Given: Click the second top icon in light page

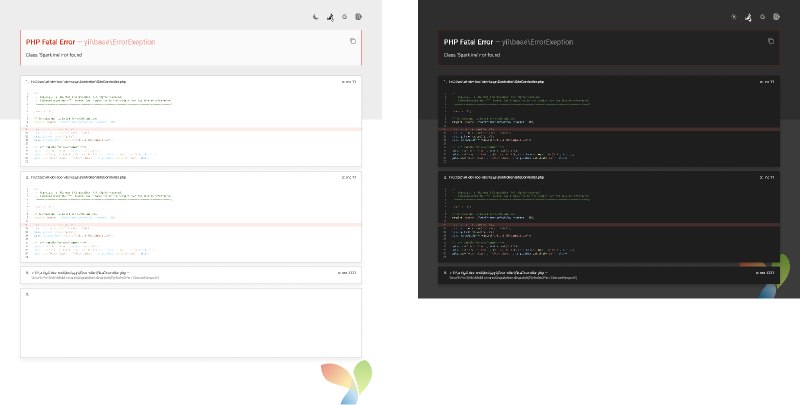Looking at the screenshot, I should point(330,17).
